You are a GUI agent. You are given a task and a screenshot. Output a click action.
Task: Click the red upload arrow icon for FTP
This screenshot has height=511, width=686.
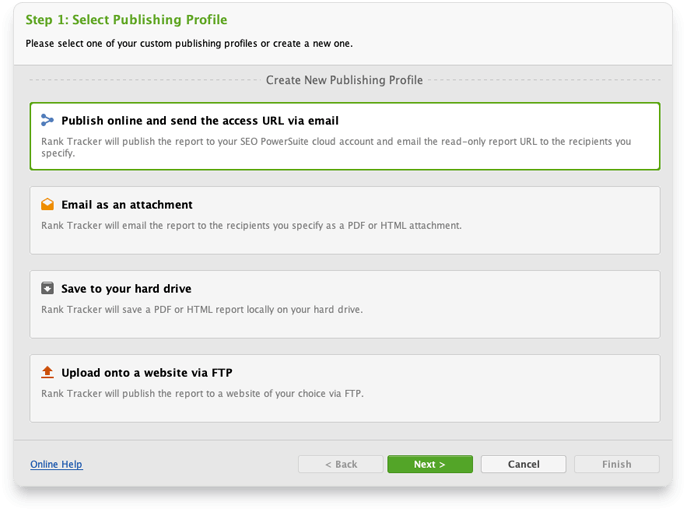(x=47, y=372)
